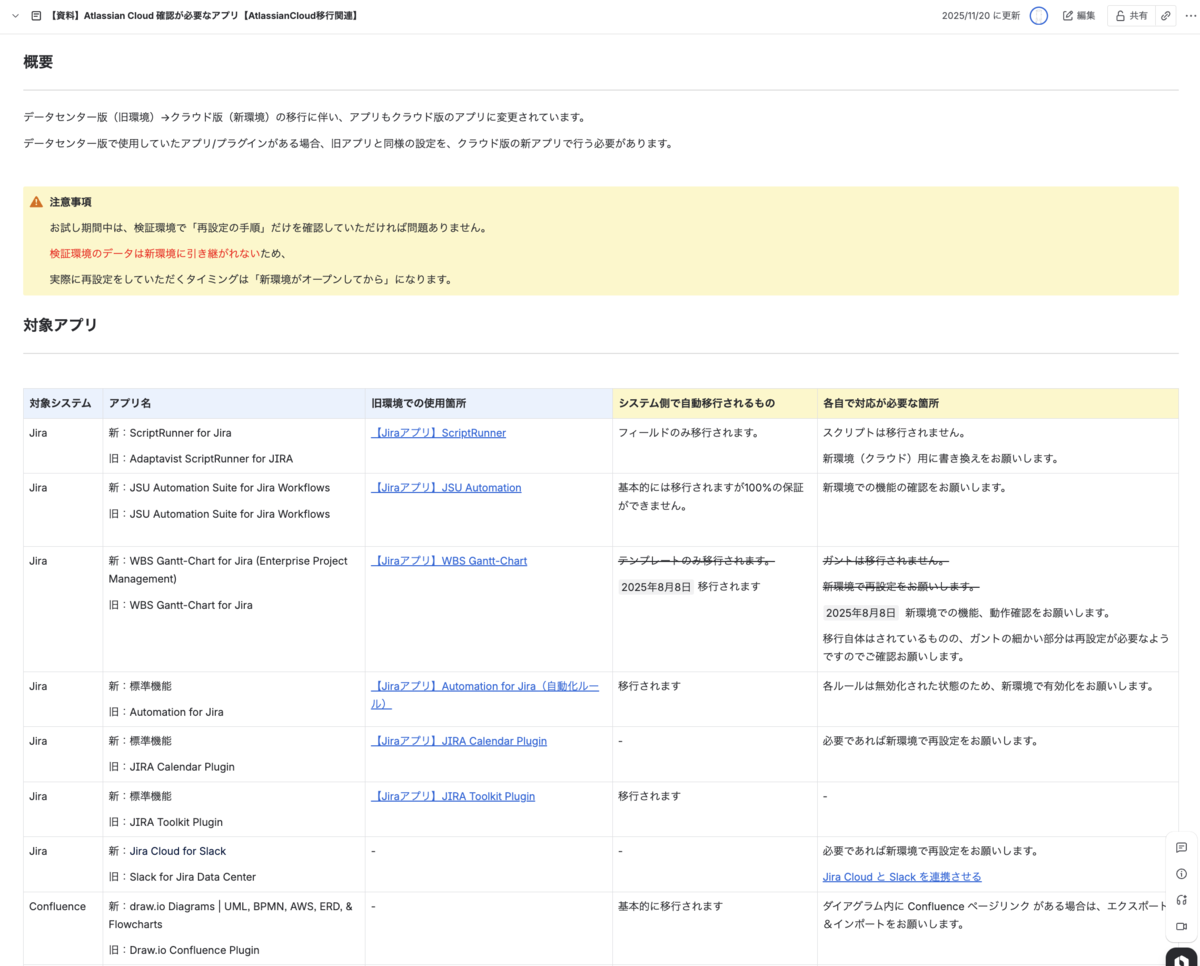This screenshot has height=966, width=1200.
Task: Click the page title 【資料】Atlassian Cloud 確認が必要なアプリ
Action: click(x=204, y=16)
